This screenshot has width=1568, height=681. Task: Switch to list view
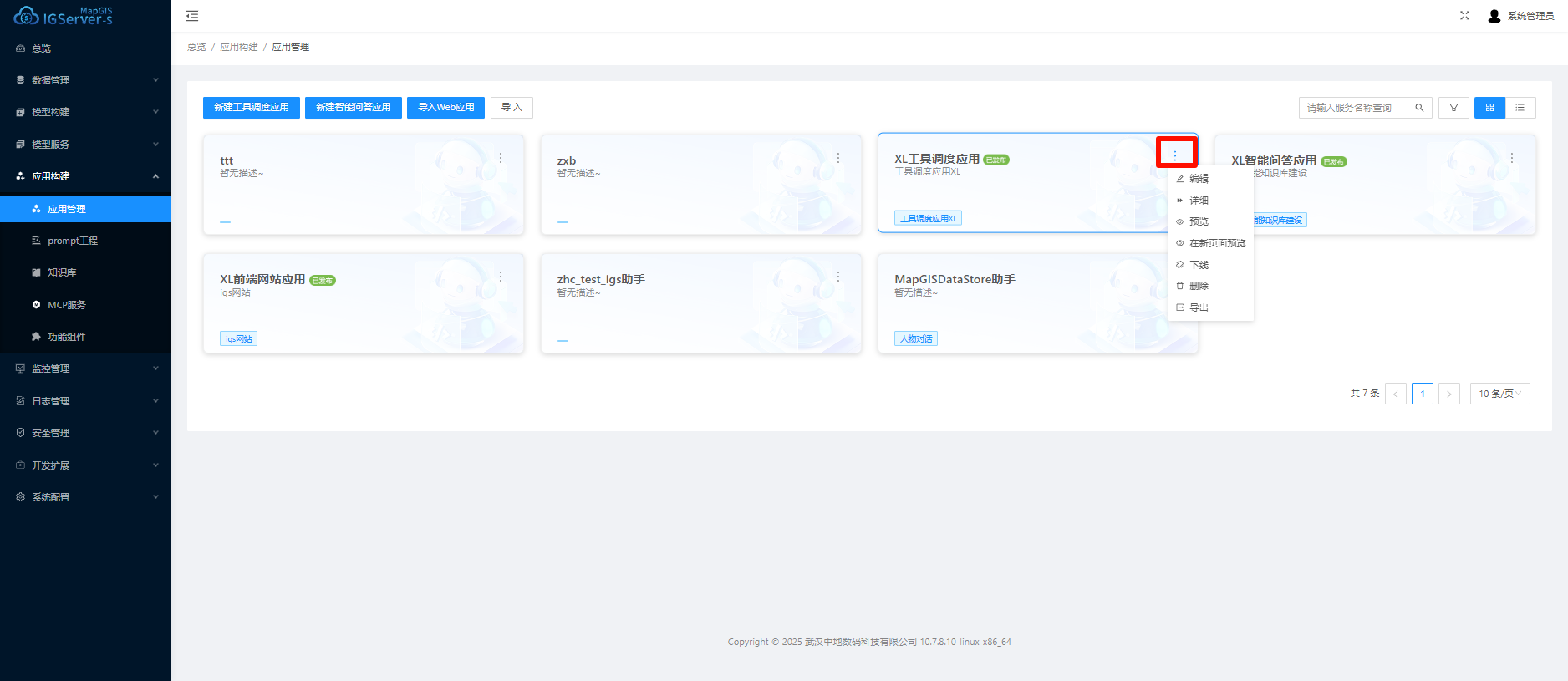click(1520, 108)
